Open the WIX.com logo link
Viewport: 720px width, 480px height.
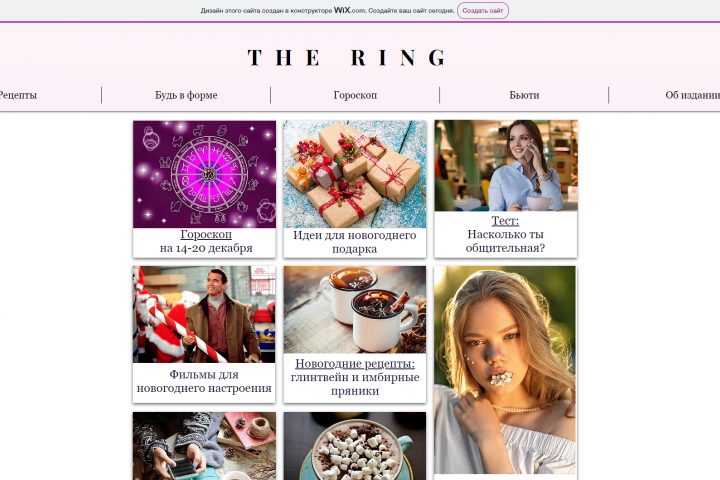coord(349,10)
